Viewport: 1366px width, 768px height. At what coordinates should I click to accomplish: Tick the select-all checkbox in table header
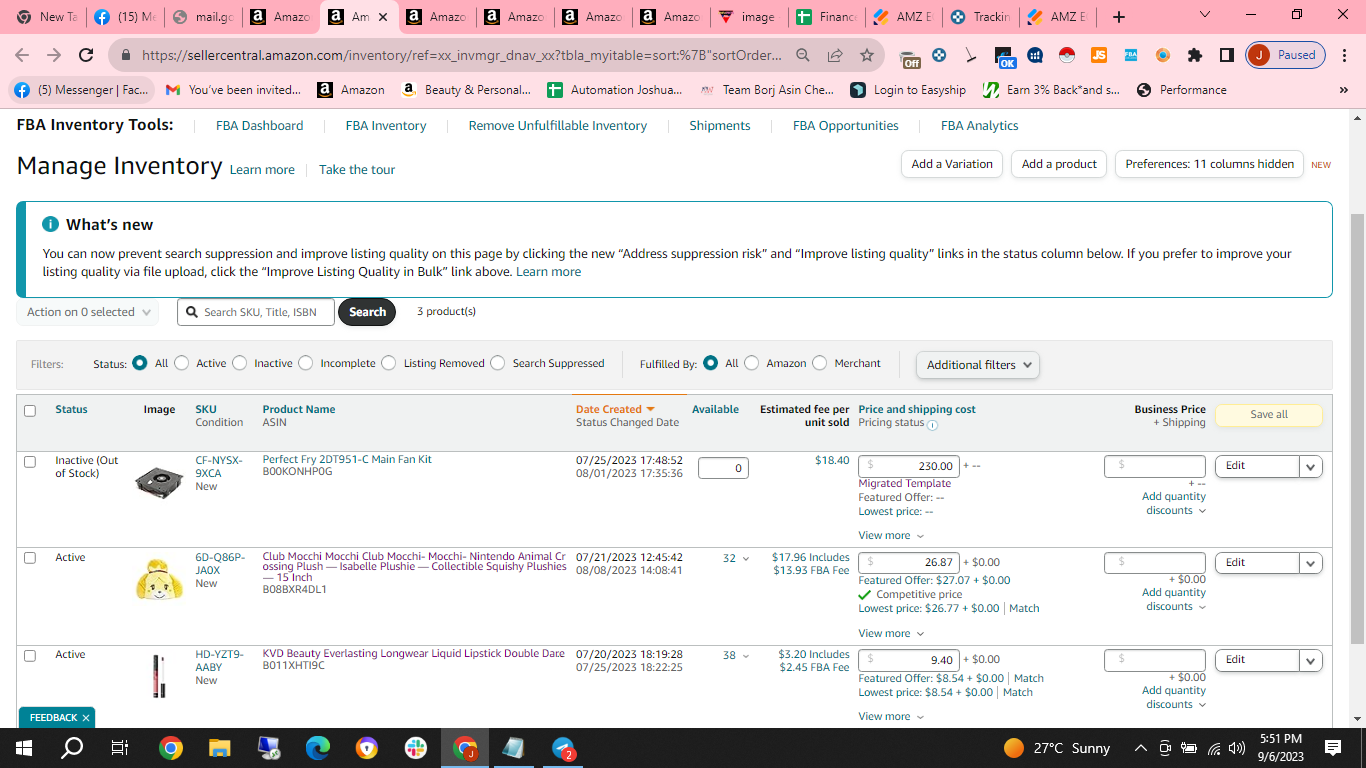tap(30, 410)
